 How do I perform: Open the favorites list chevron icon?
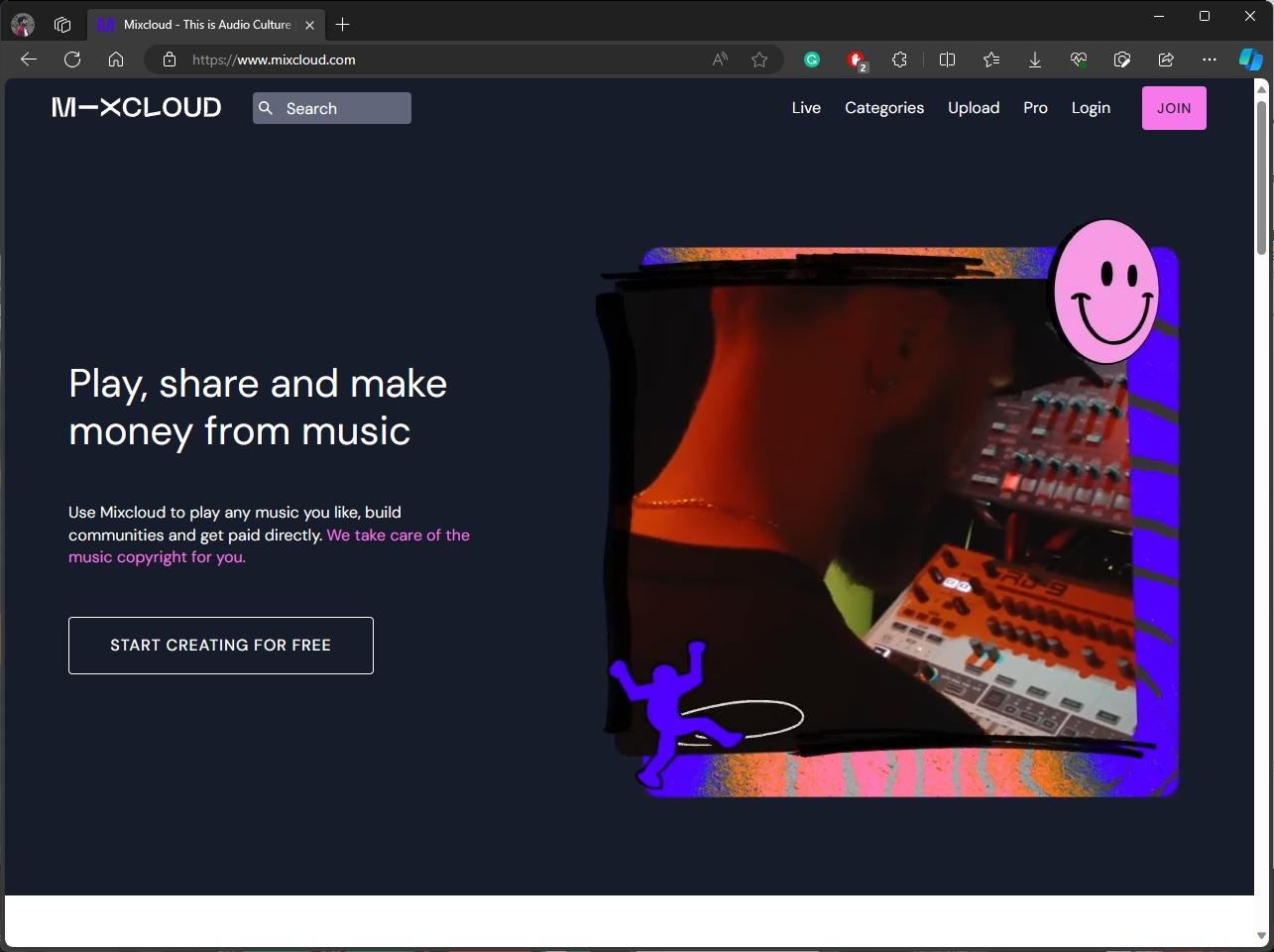coord(990,59)
